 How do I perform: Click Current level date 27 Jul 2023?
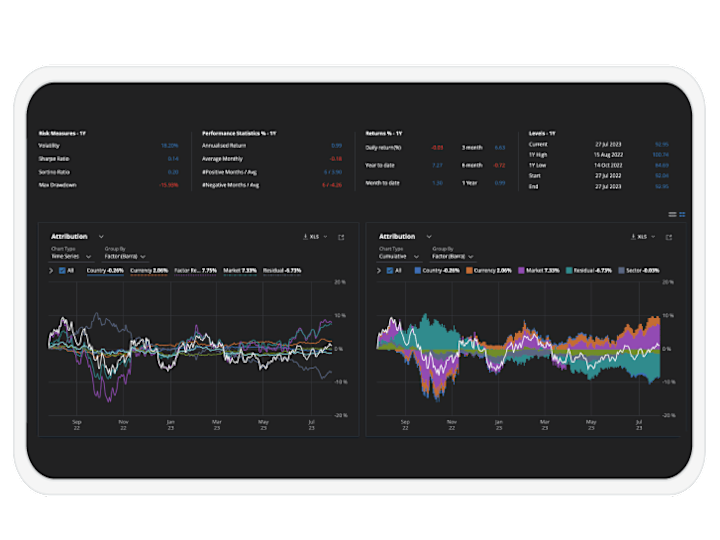608,144
